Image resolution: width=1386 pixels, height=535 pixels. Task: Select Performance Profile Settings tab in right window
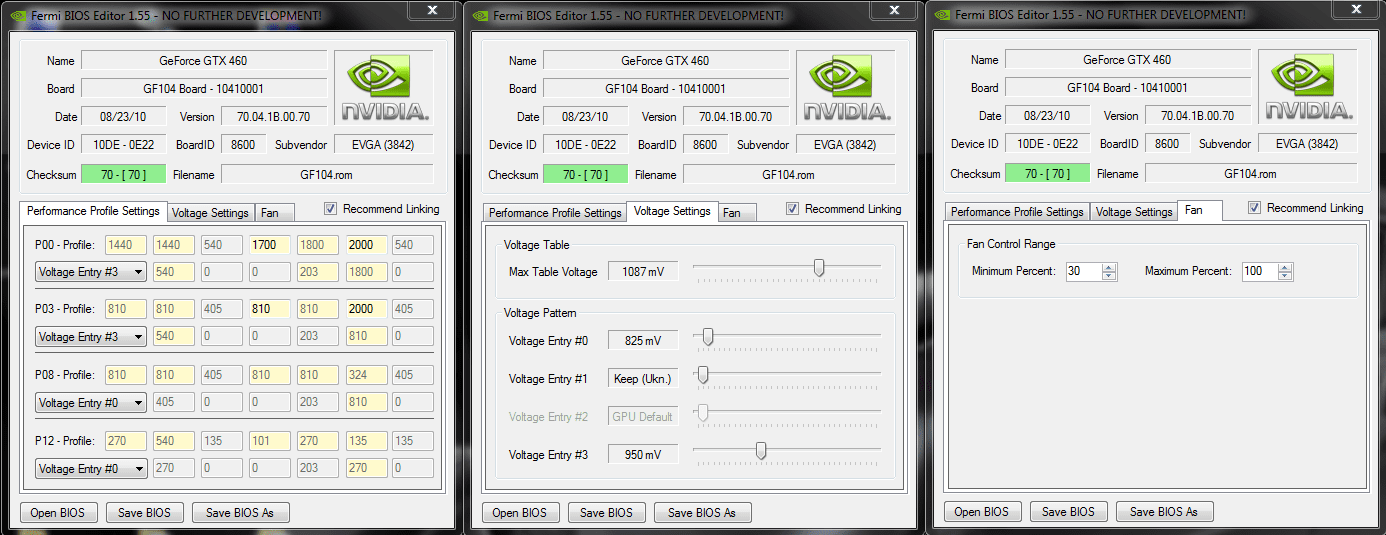pyautogui.click(x=1017, y=212)
